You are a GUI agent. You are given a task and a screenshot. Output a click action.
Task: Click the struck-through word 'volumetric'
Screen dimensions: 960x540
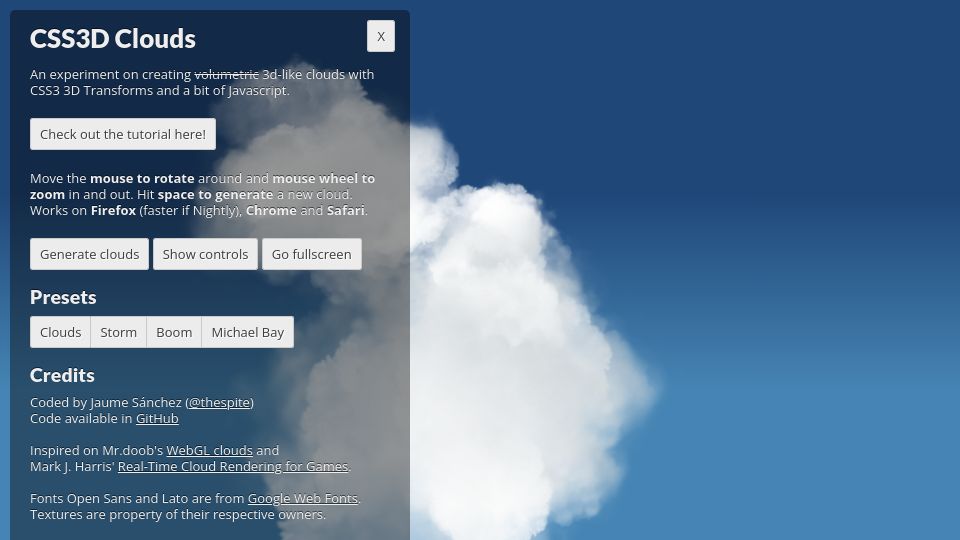[x=227, y=75]
